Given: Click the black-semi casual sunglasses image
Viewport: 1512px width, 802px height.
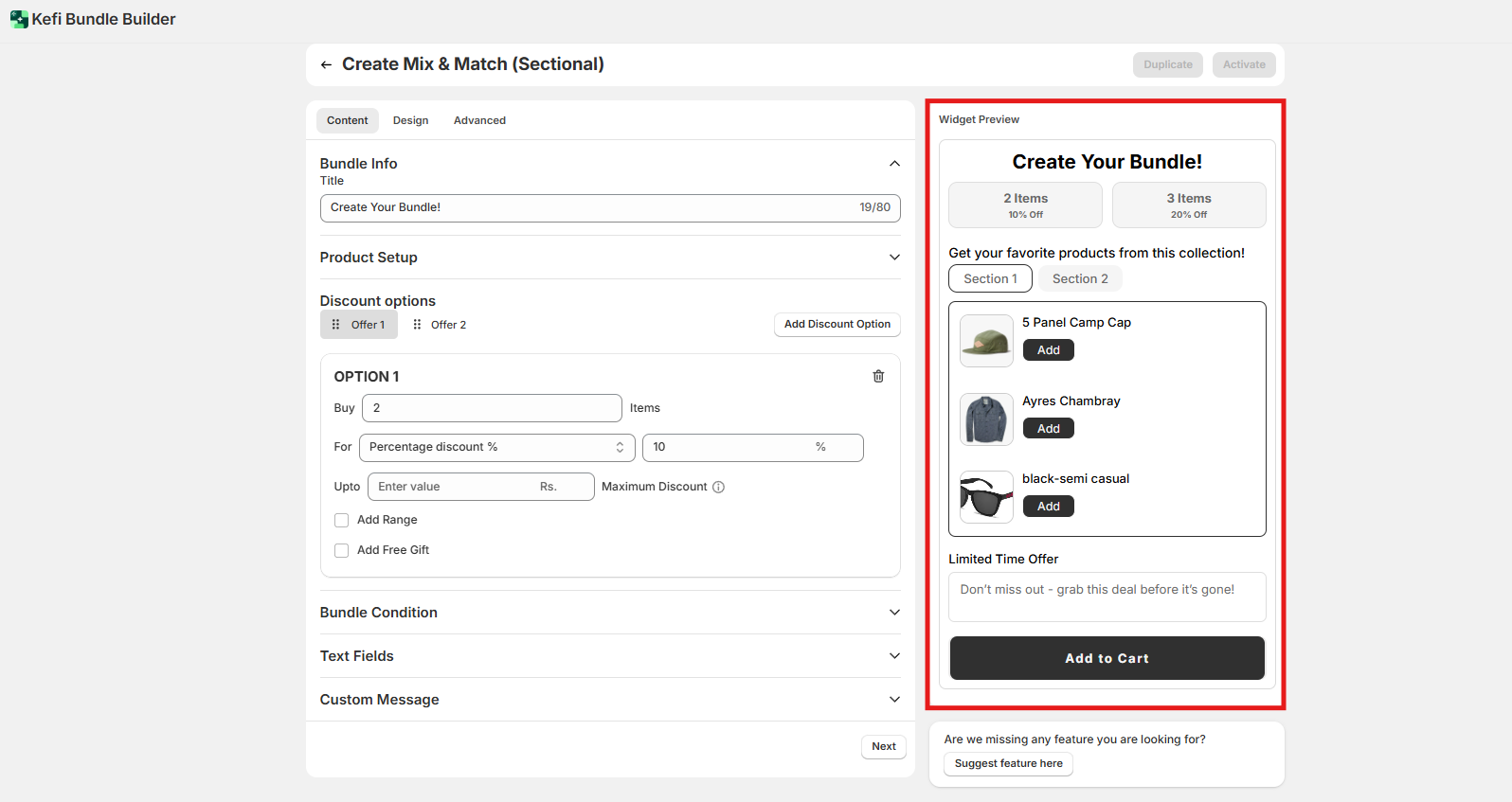Looking at the screenshot, I should pyautogui.click(x=986, y=497).
